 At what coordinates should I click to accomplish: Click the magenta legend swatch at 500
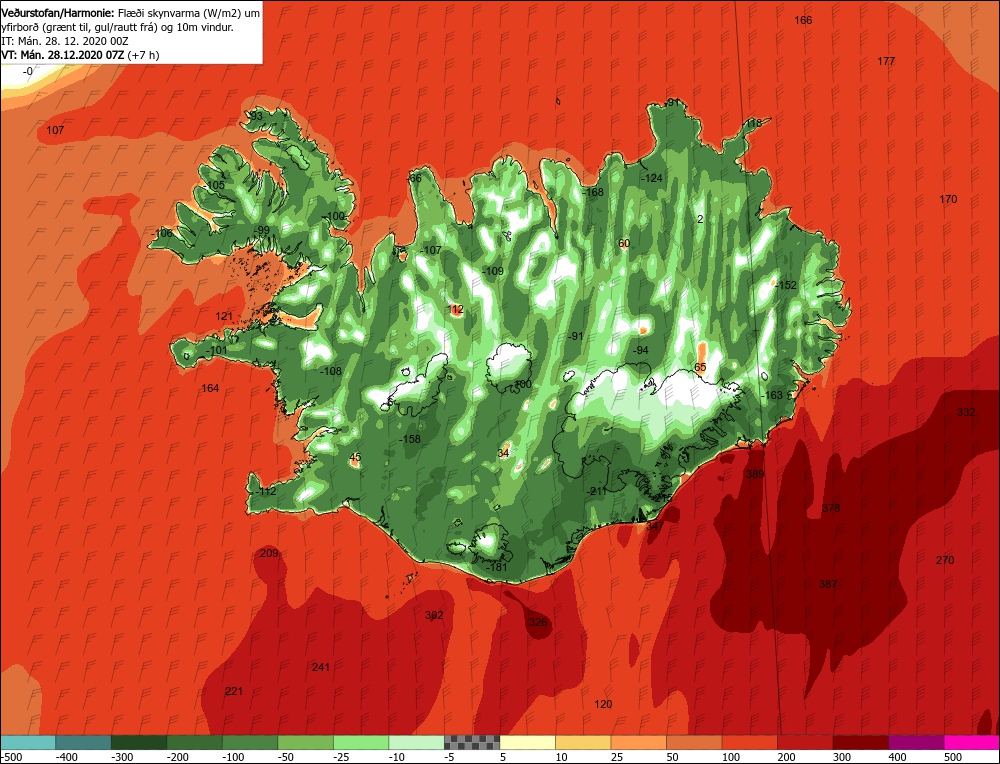pos(971,742)
